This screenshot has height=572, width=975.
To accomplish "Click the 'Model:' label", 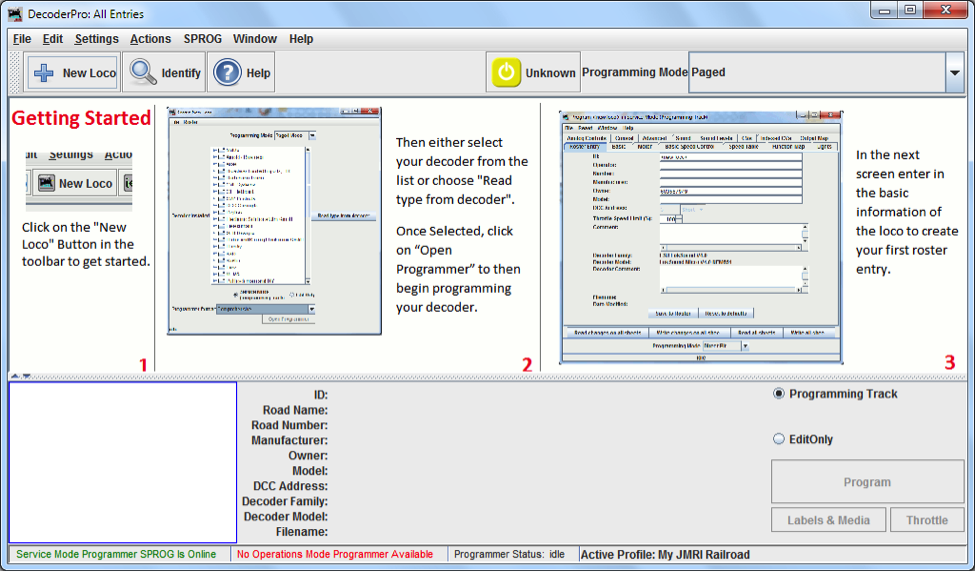I will click(310, 471).
